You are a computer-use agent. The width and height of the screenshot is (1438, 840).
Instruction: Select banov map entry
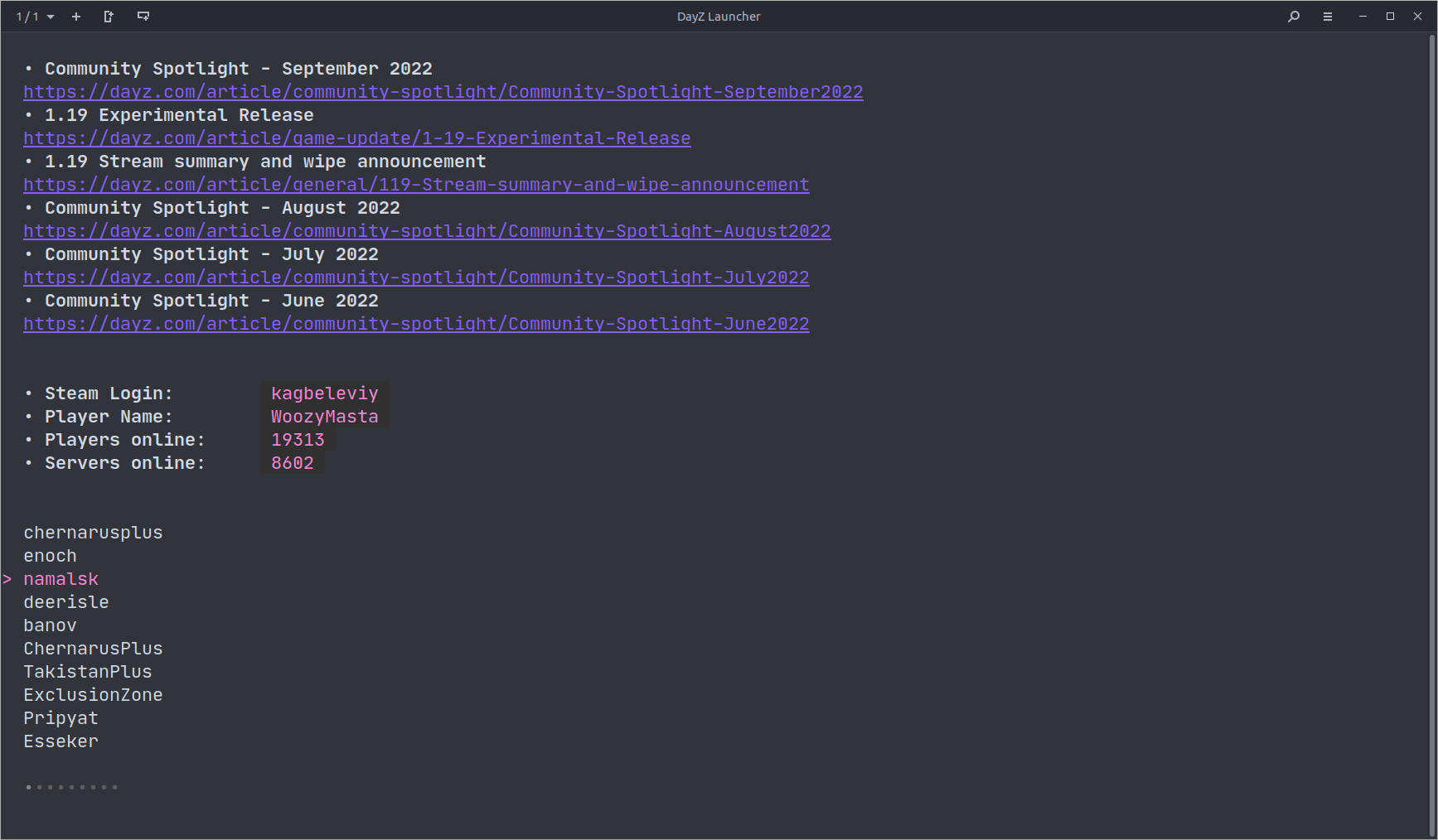click(x=50, y=625)
